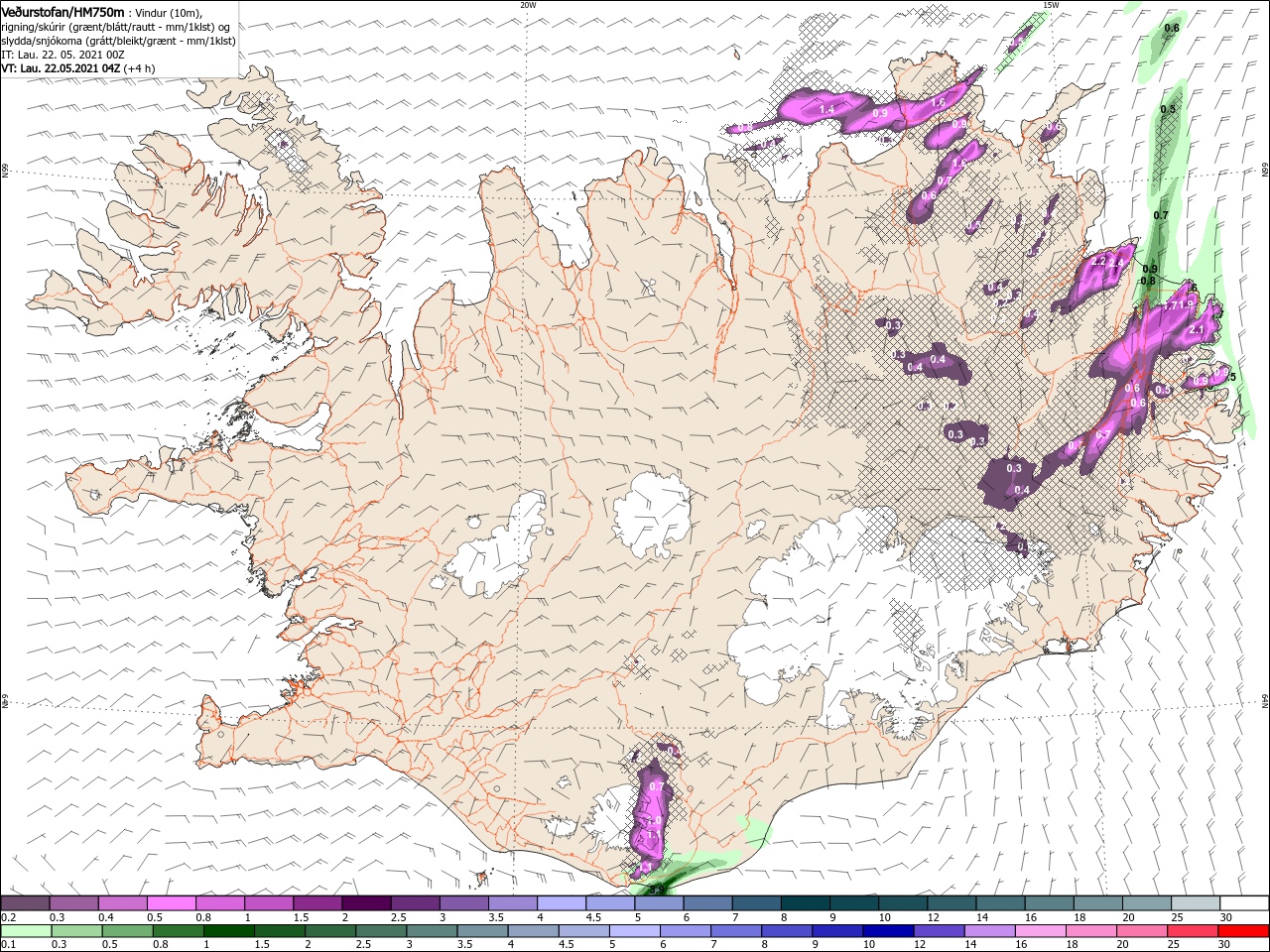Click the 15W longitude label
1270x952 pixels.
1051,5
